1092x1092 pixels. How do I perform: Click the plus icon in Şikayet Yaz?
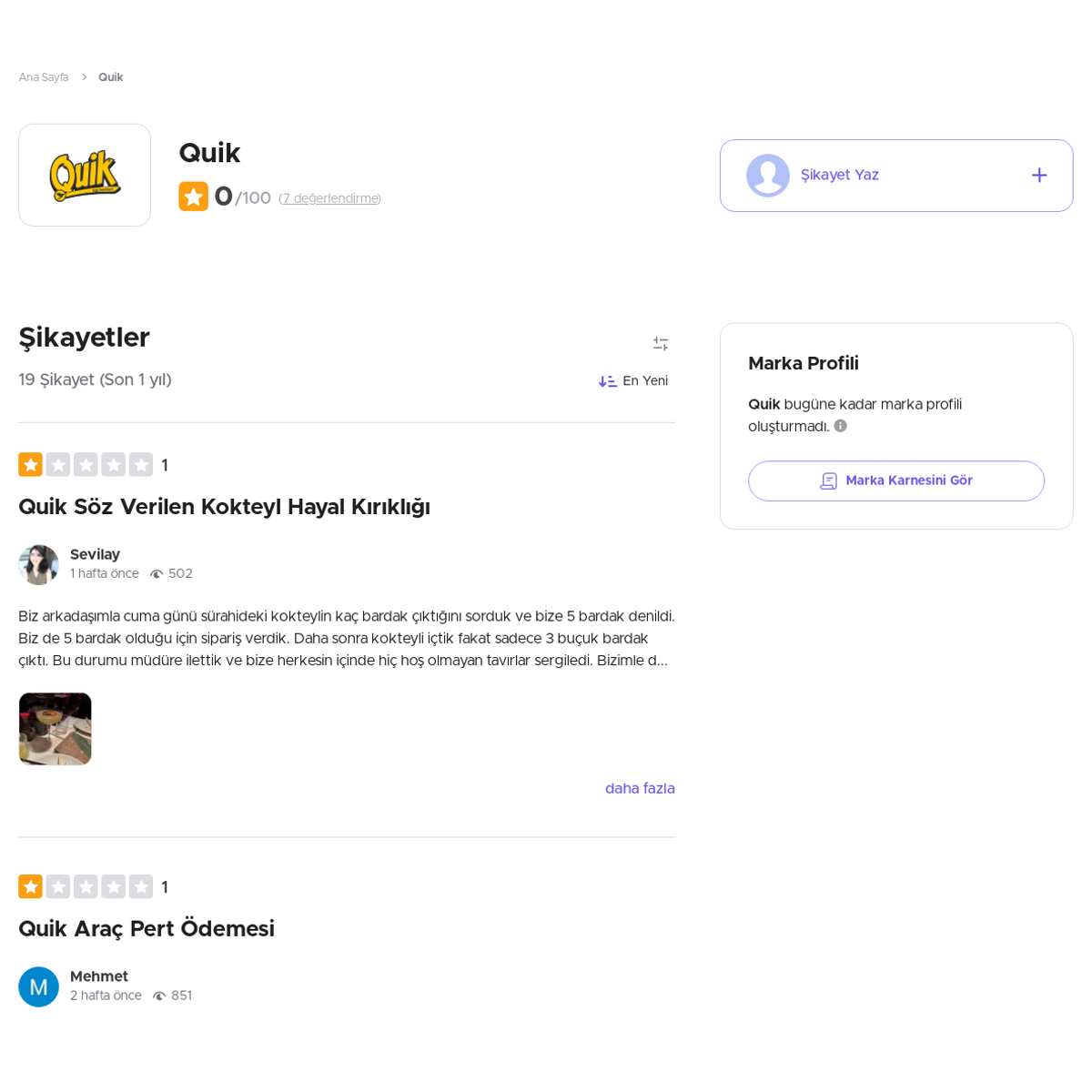tap(1039, 176)
